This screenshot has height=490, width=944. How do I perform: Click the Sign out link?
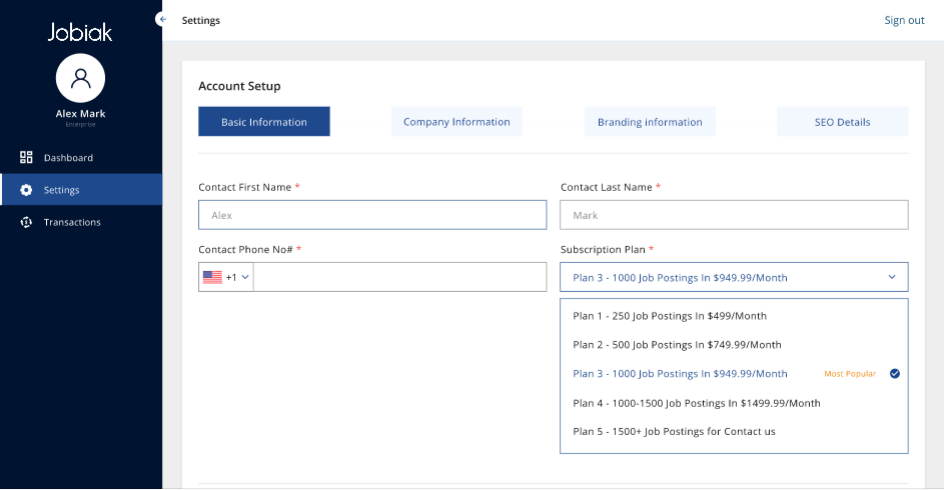pos(904,20)
